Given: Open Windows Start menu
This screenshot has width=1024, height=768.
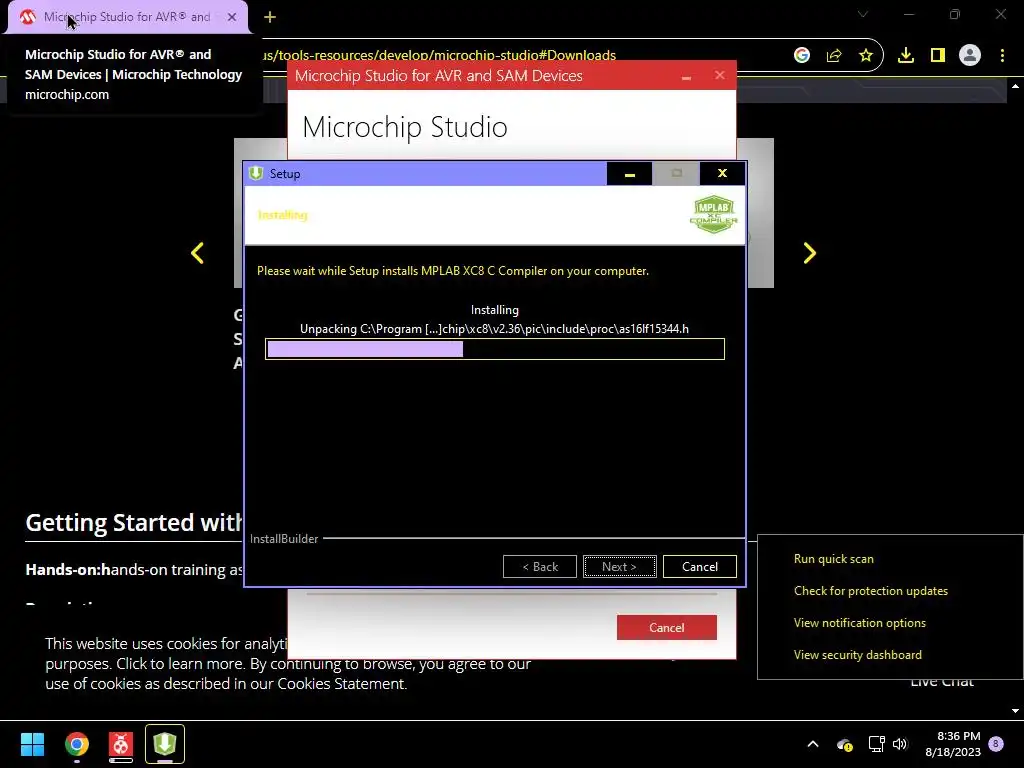Looking at the screenshot, I should [x=32, y=744].
